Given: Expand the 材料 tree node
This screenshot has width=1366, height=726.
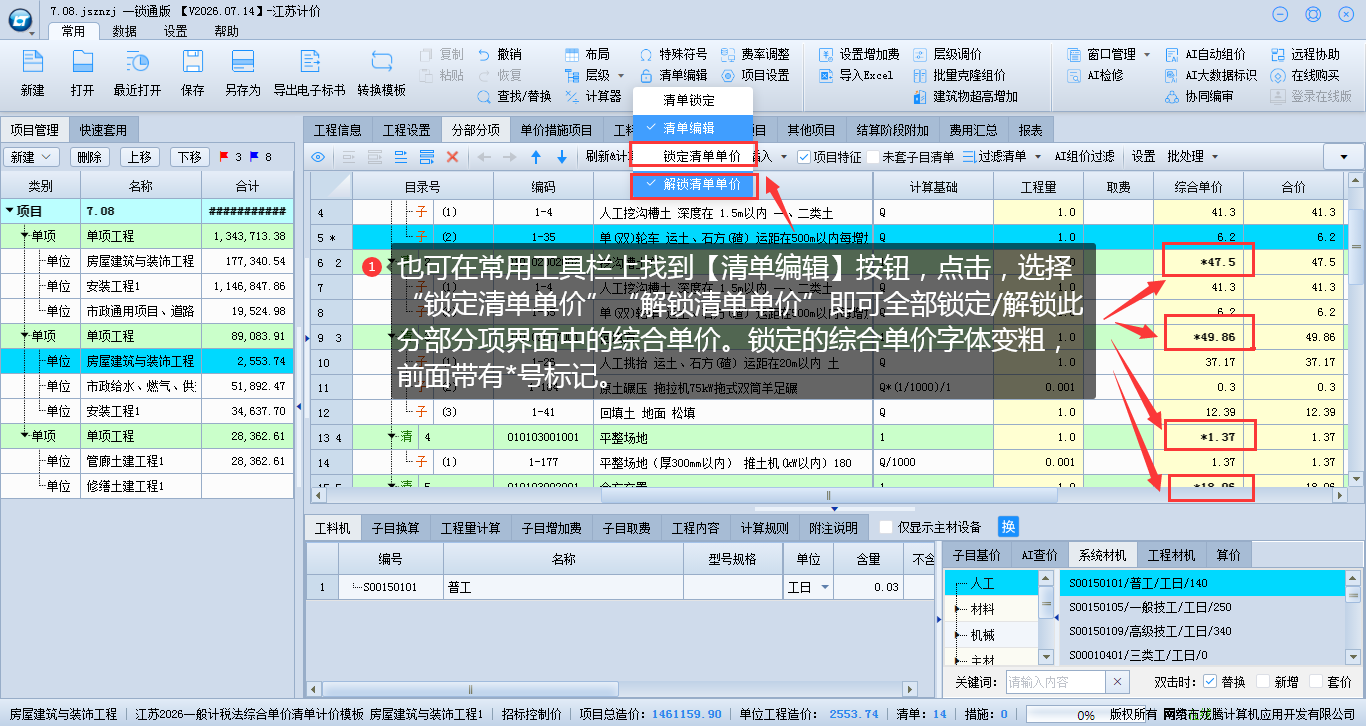Looking at the screenshot, I should 959,609.
